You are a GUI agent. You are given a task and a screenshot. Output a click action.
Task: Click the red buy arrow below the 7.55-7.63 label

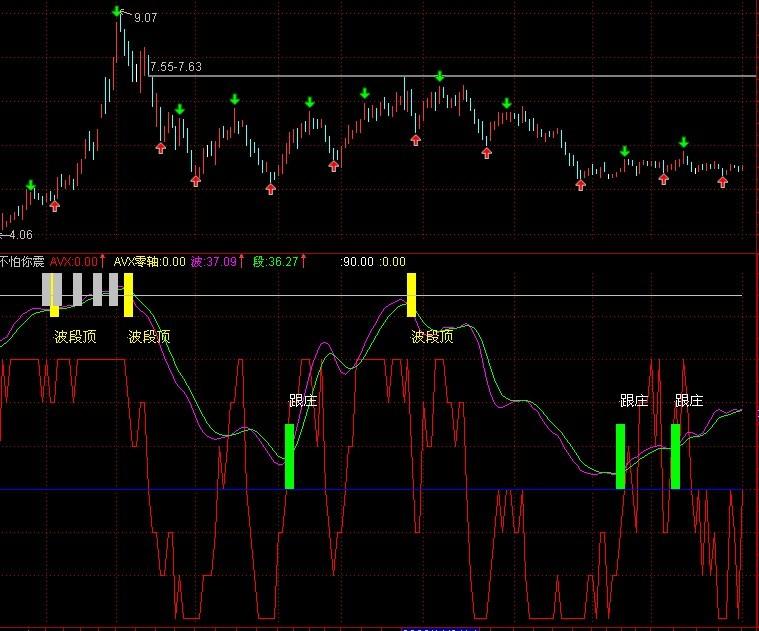pyautogui.click(x=160, y=148)
